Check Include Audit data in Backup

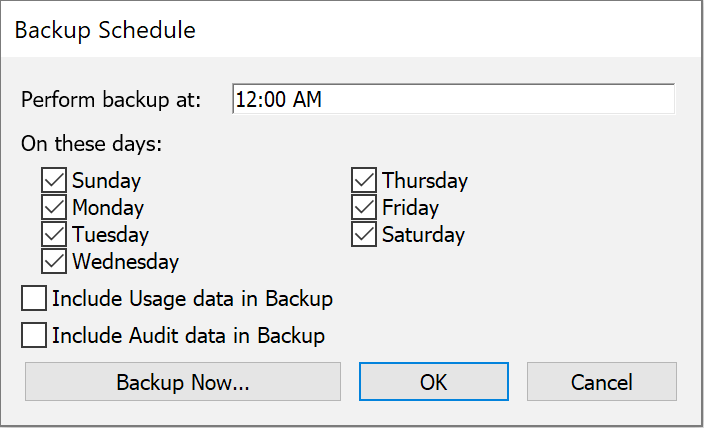35,335
